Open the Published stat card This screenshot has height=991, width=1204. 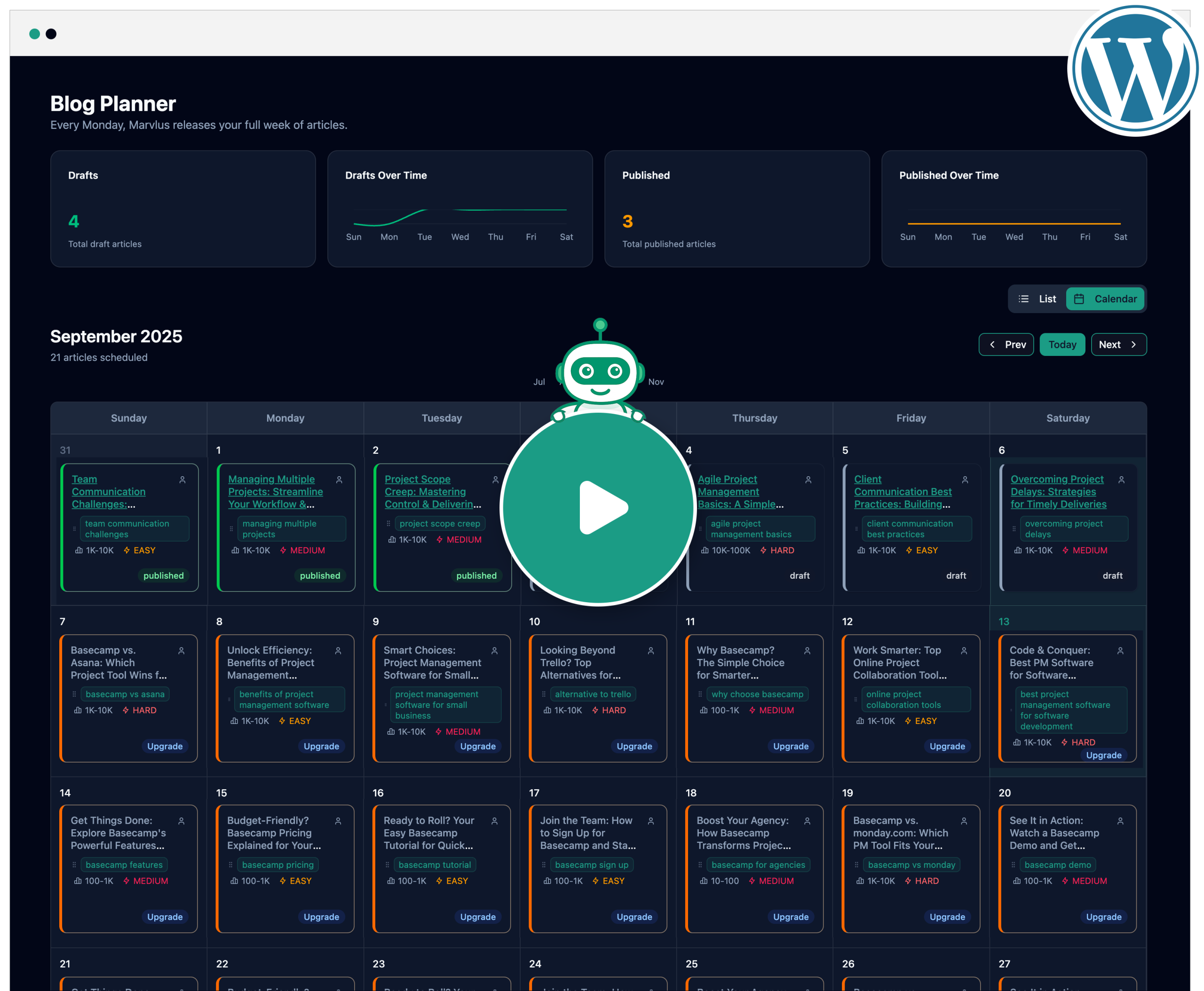[x=737, y=209]
